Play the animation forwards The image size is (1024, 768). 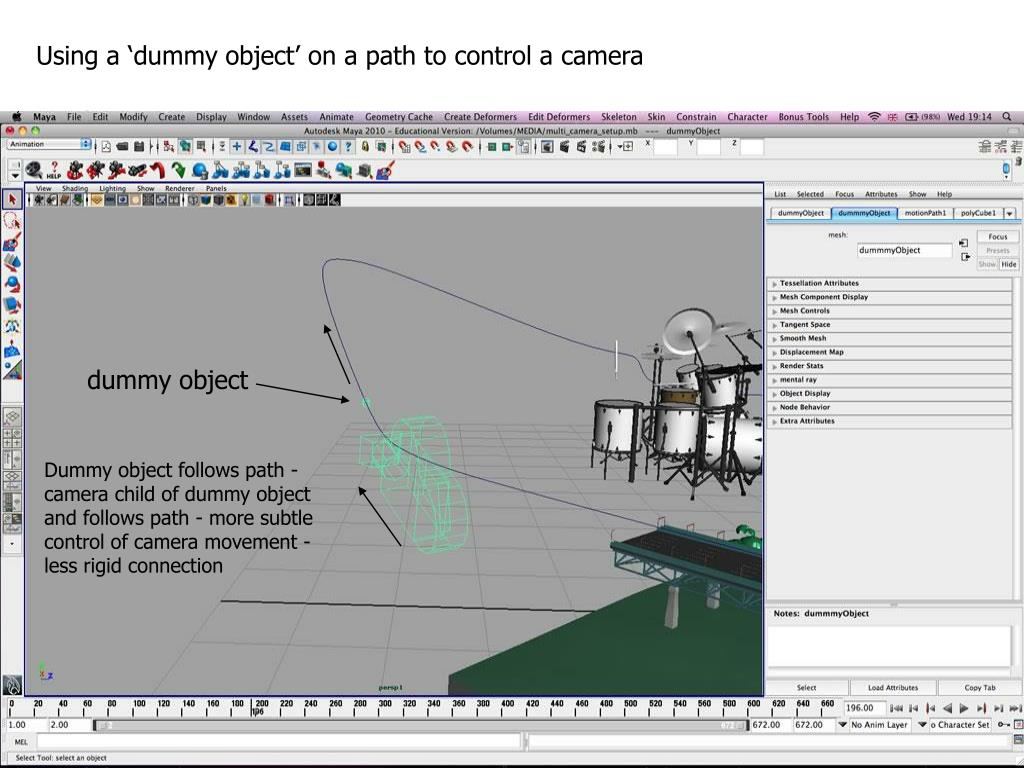click(963, 708)
